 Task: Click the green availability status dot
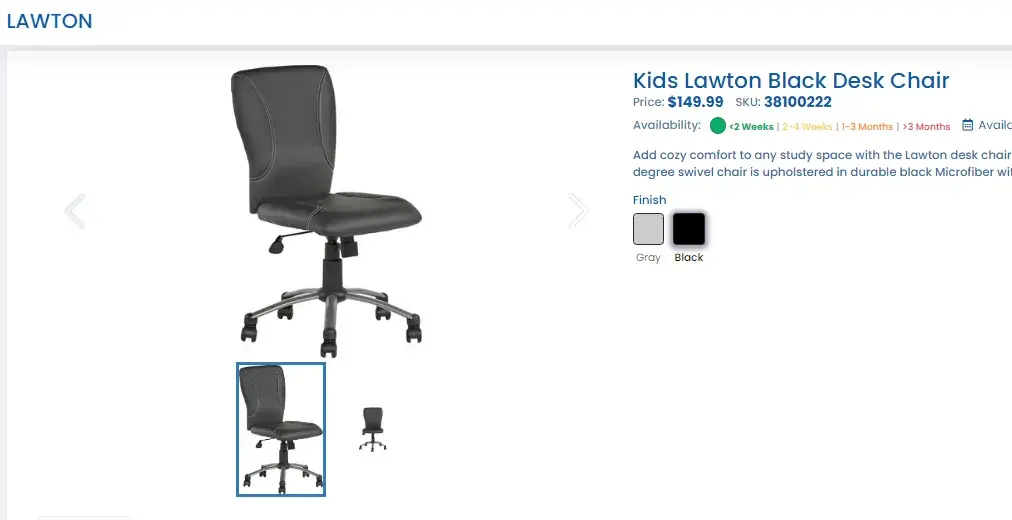[718, 126]
